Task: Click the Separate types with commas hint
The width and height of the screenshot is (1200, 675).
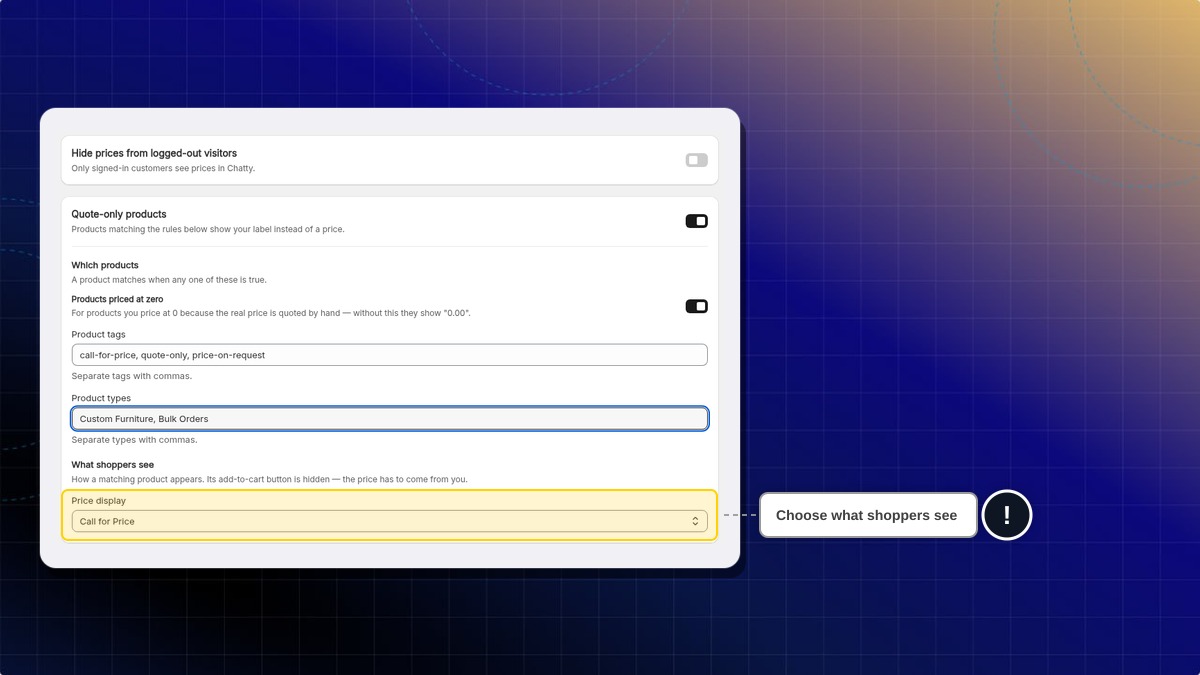Action: point(134,440)
